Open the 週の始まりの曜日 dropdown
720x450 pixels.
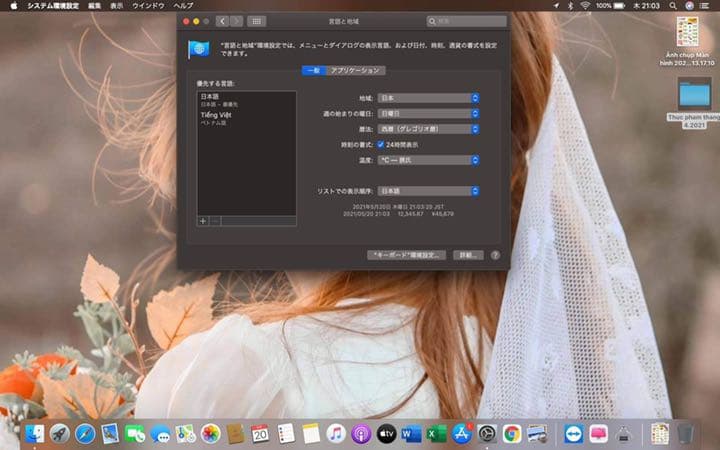tap(428, 113)
